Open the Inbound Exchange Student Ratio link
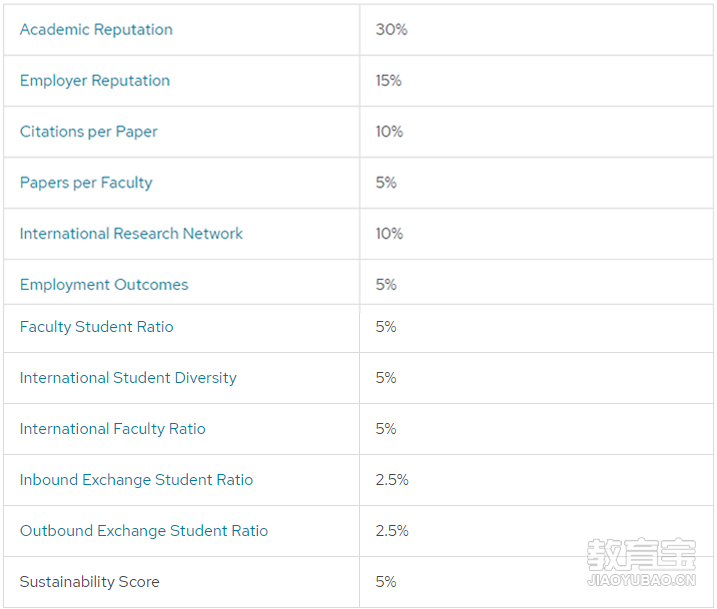Screen dimensions: 717x609 pos(136,480)
